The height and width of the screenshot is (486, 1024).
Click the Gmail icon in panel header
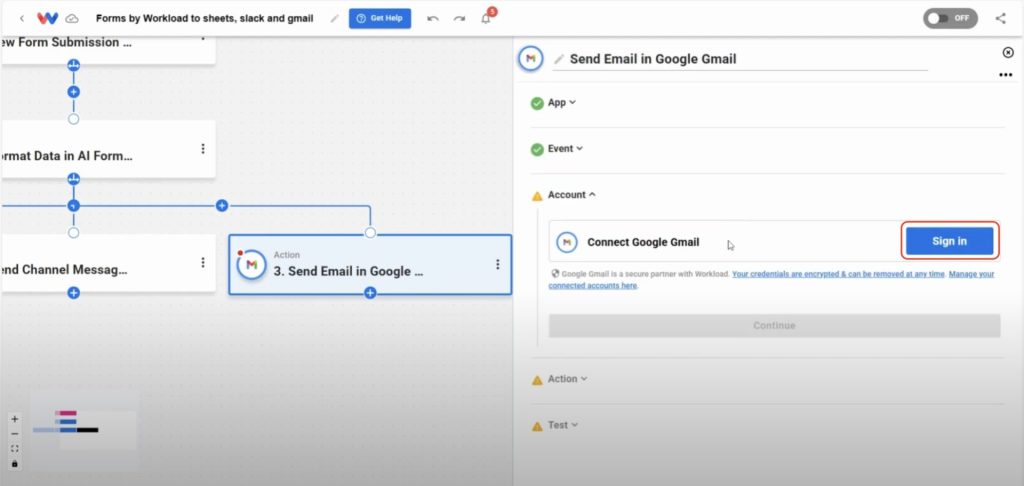coord(531,59)
